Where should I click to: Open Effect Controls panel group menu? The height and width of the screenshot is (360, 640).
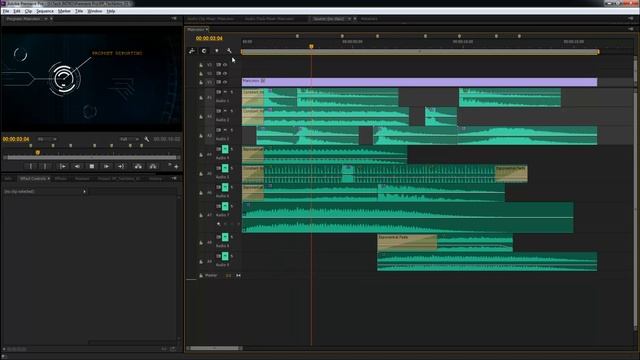[x=174, y=179]
